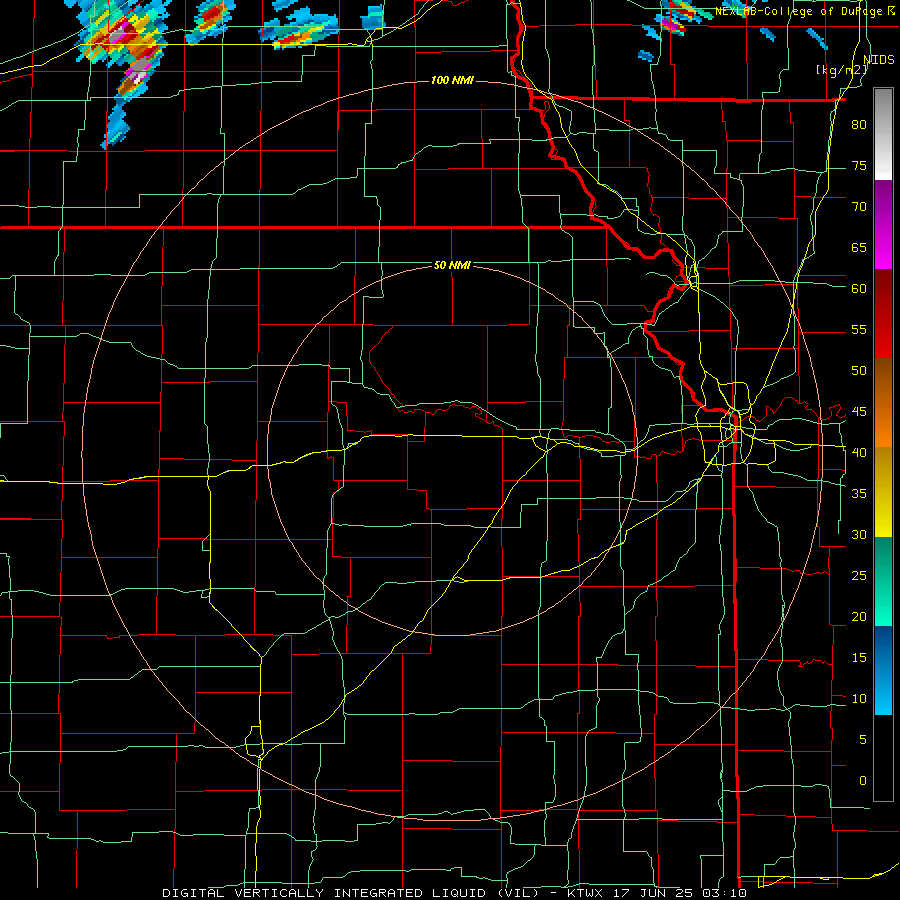This screenshot has width=900, height=900.
Task: Click the "DIGITAL VERTICALLY INTEGRATED LIQUID (VIL)" caption
Action: [351, 893]
